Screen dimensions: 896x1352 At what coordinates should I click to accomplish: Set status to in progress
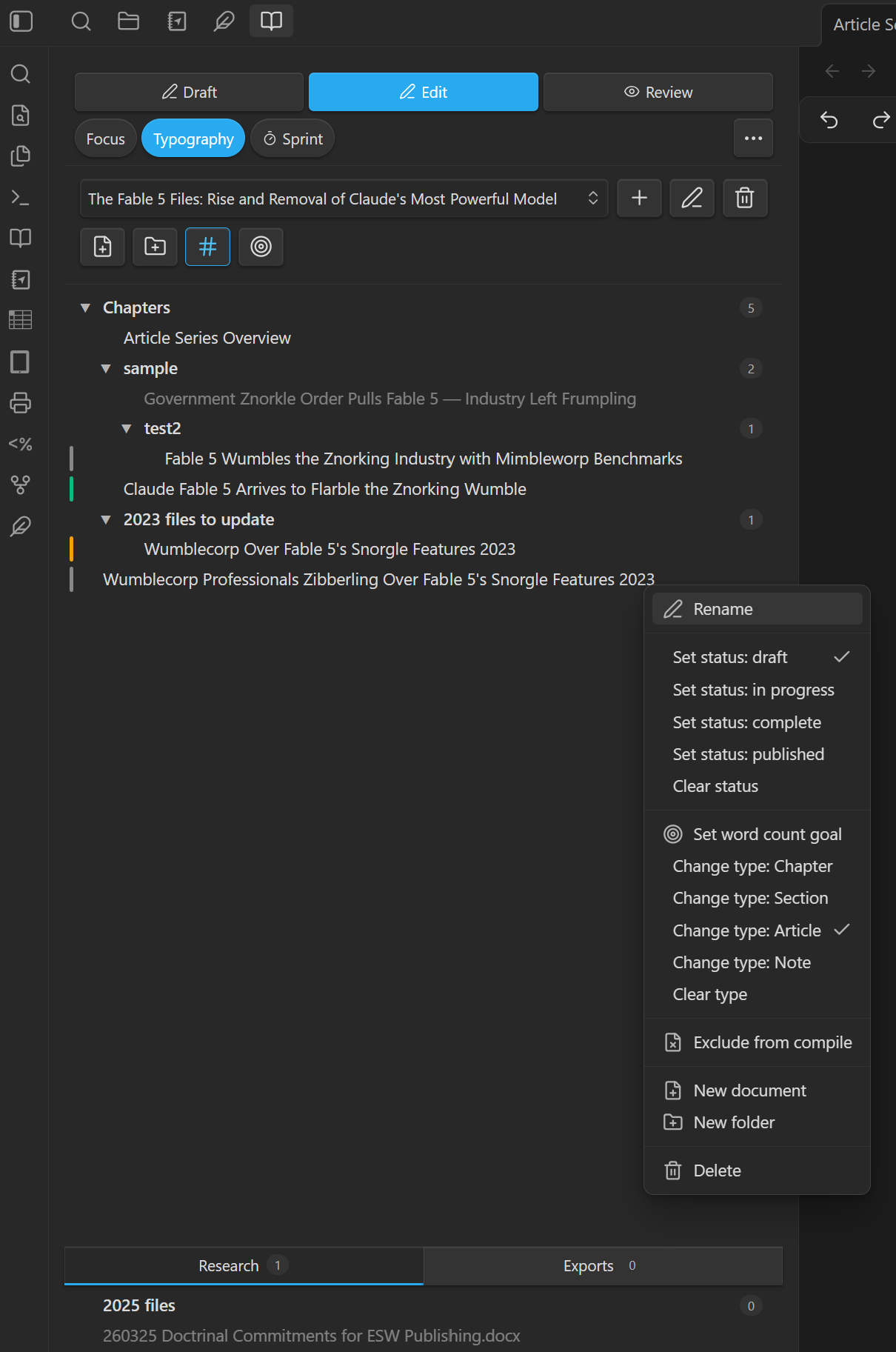point(757,690)
